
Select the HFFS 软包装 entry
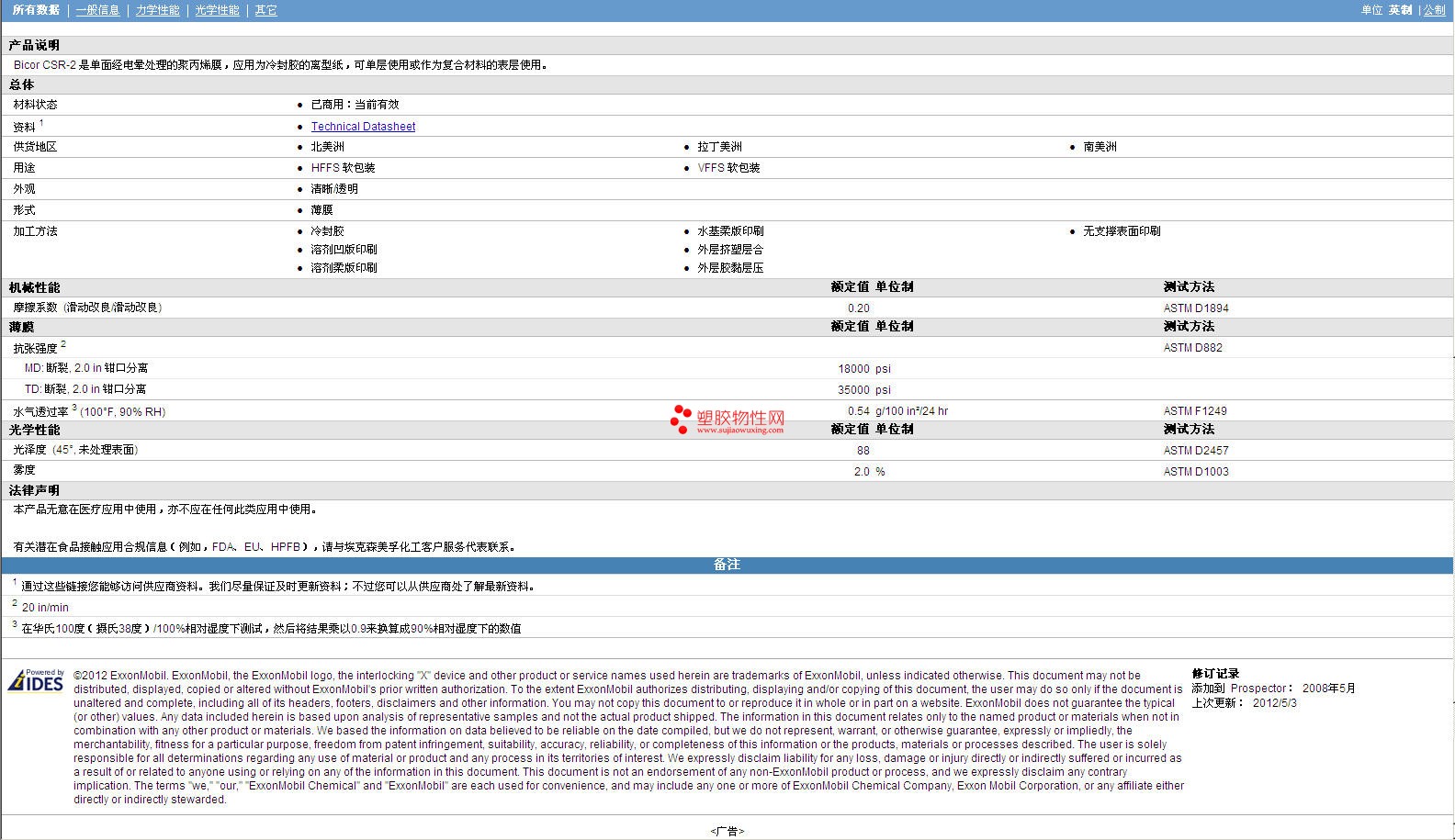[x=343, y=168]
